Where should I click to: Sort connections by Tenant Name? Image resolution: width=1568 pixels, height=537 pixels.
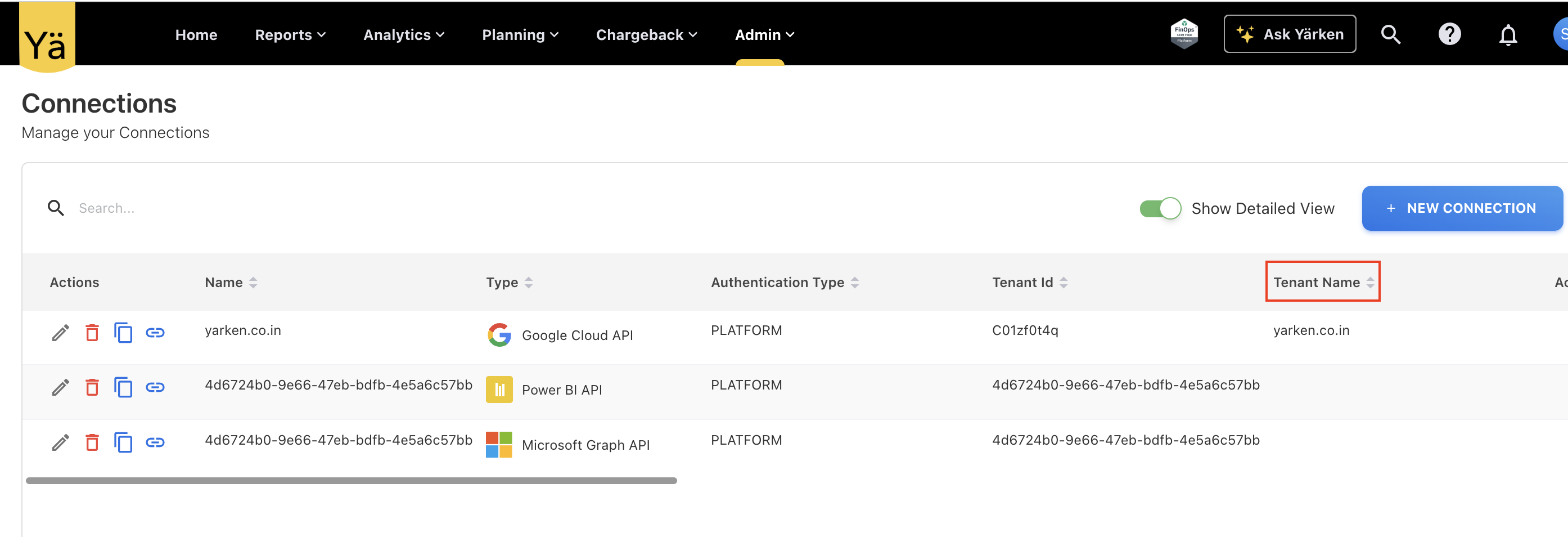tap(1322, 282)
